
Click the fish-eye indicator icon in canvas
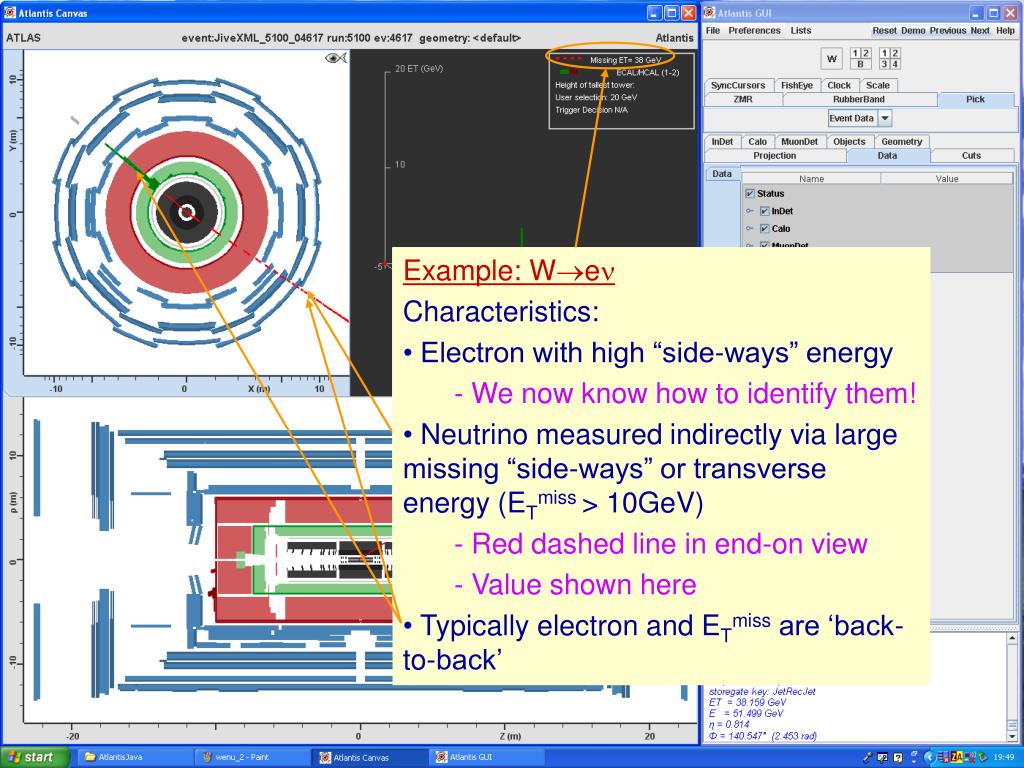[336, 59]
